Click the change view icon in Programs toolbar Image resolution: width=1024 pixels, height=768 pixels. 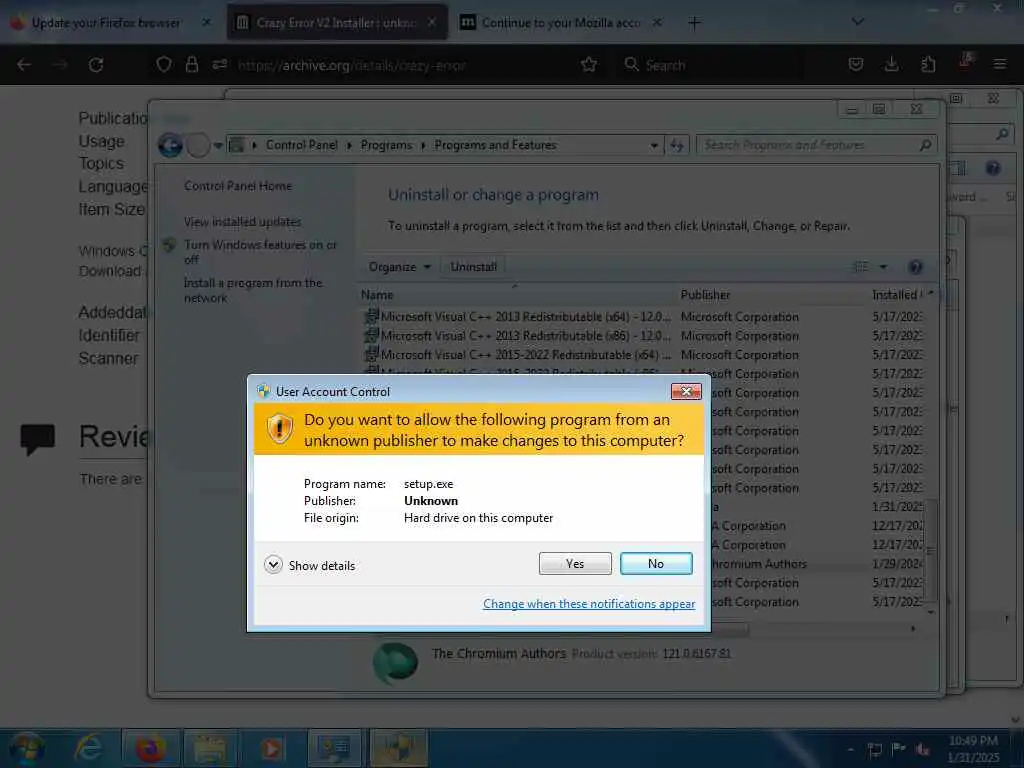click(861, 266)
